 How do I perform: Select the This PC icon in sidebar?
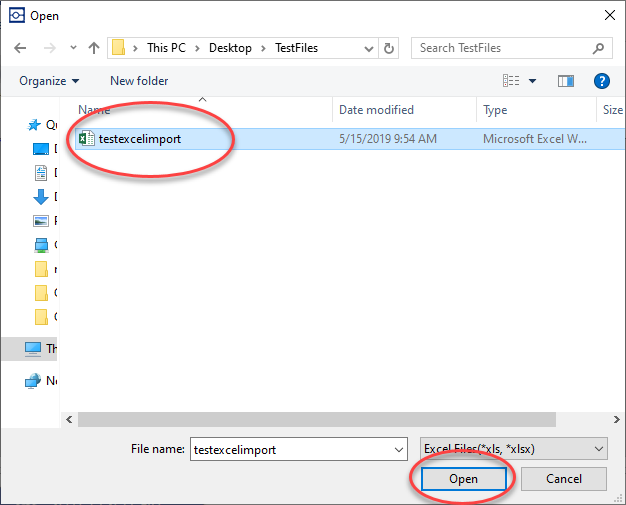coord(34,349)
